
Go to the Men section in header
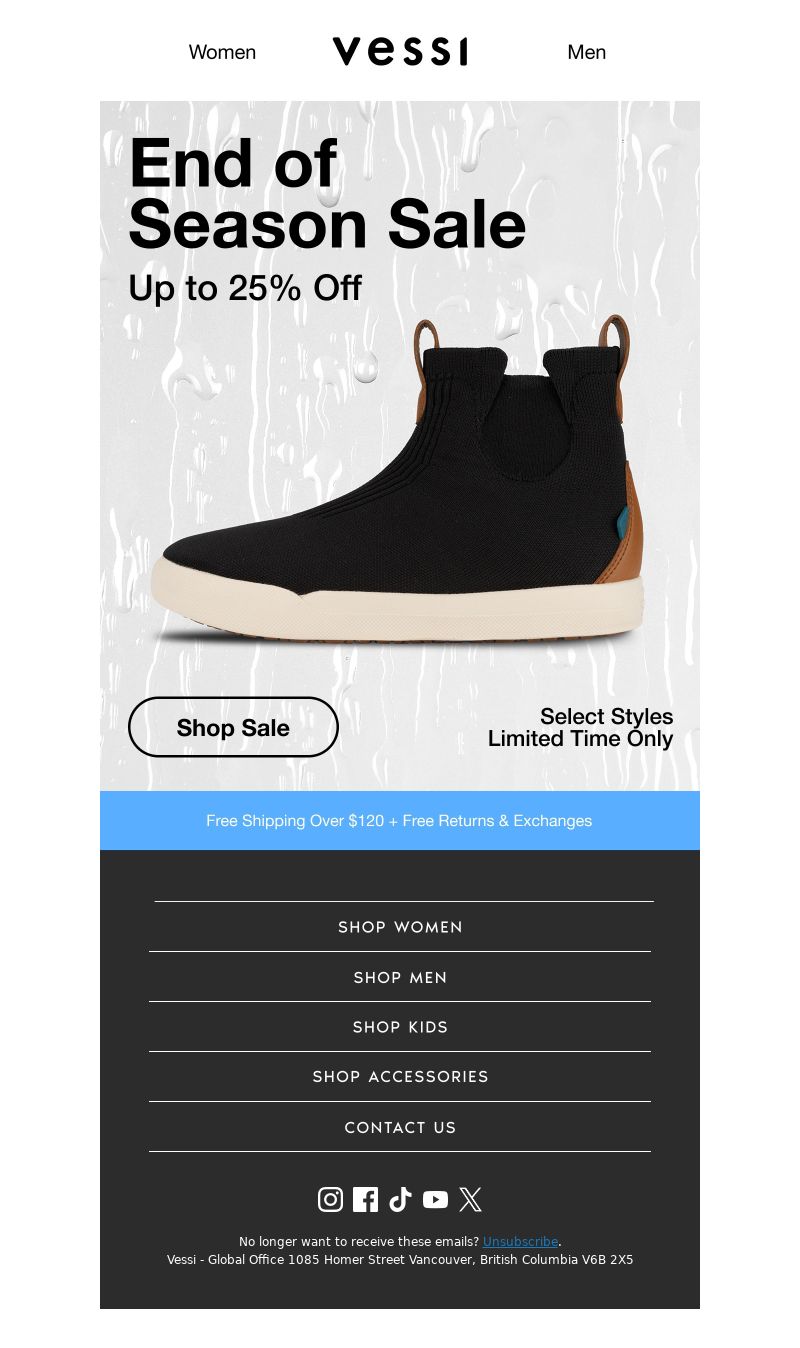coord(587,52)
